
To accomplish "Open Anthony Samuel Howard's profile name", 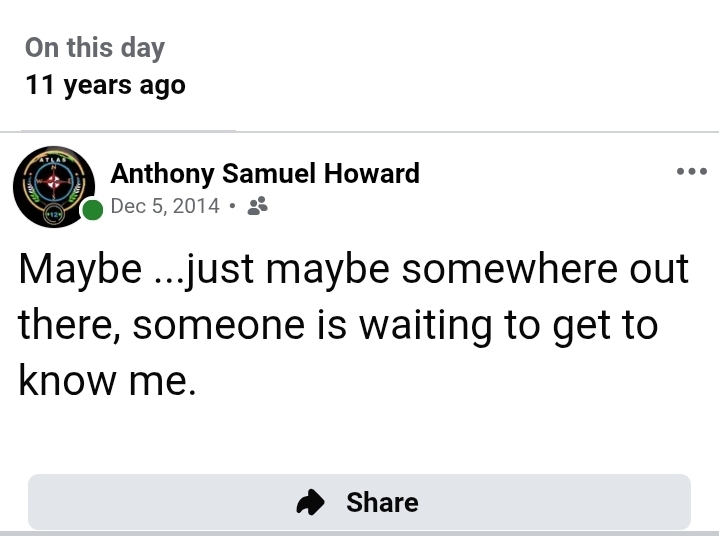I will tap(265, 173).
